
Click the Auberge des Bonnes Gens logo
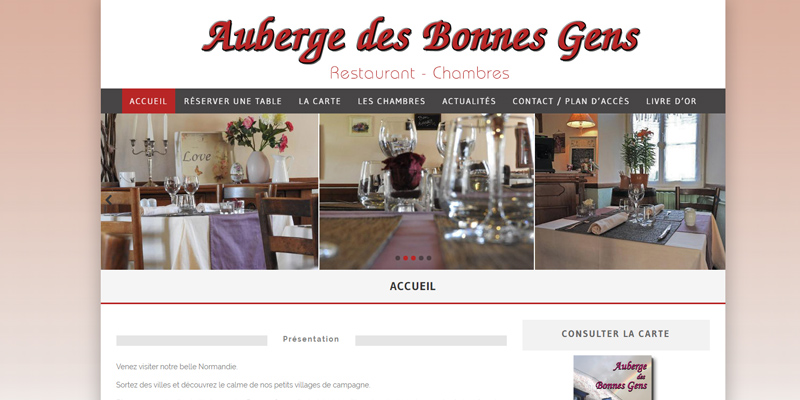click(x=421, y=39)
